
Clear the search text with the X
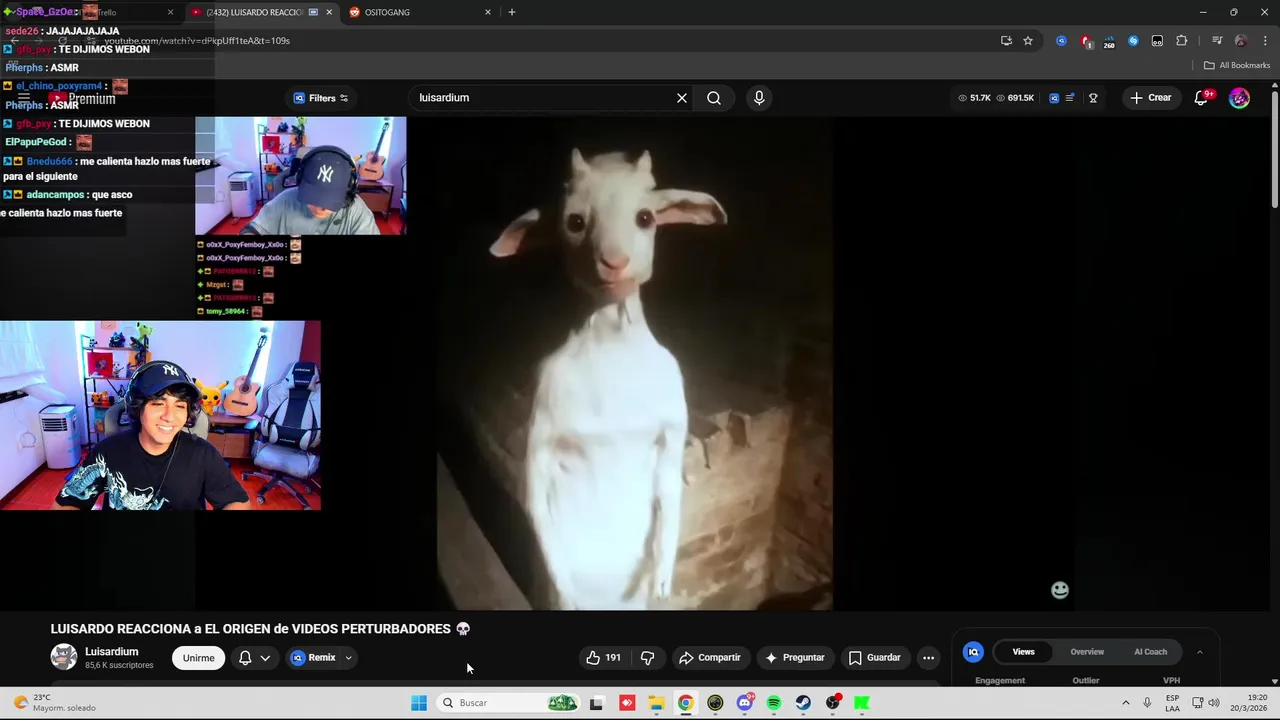point(682,98)
